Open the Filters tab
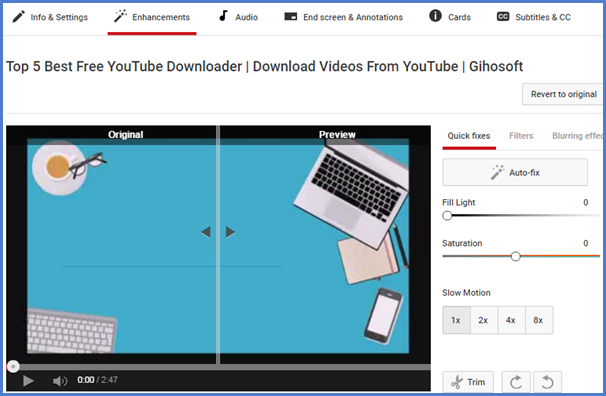This screenshot has width=606, height=396. click(x=521, y=136)
